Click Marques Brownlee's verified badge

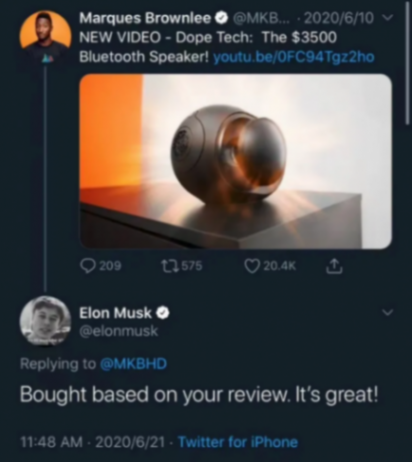(x=222, y=18)
